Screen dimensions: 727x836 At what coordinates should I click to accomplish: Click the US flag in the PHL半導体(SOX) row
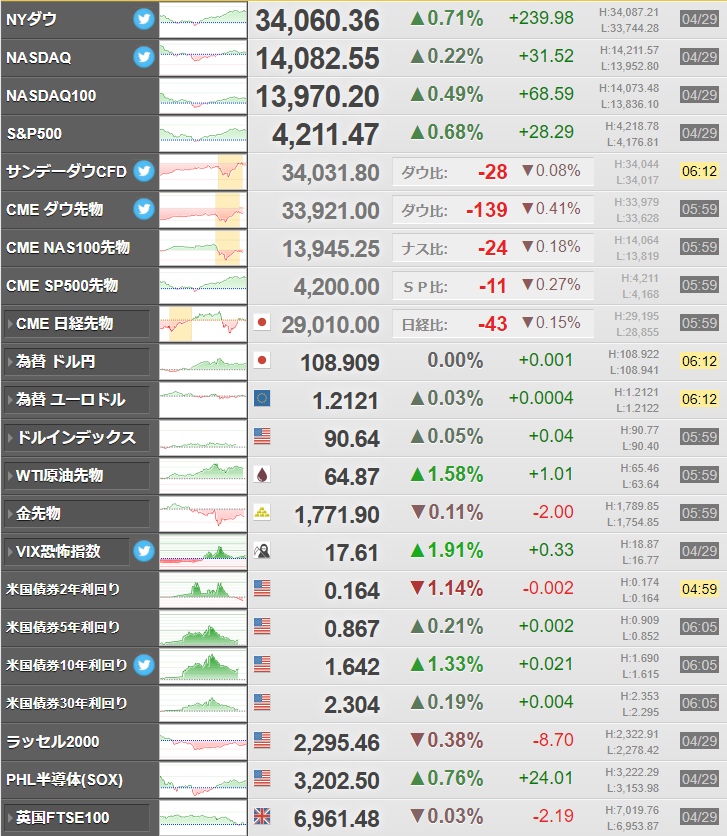pyautogui.click(x=262, y=778)
